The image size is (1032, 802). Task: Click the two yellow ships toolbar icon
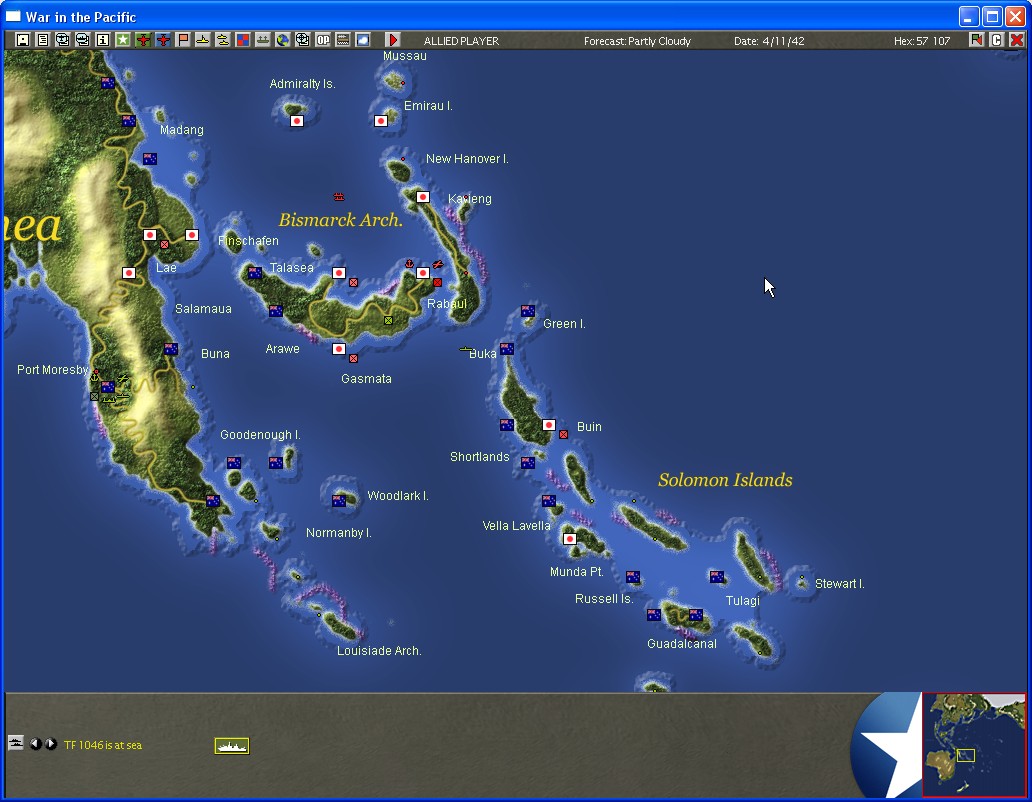pyautogui.click(x=223, y=40)
